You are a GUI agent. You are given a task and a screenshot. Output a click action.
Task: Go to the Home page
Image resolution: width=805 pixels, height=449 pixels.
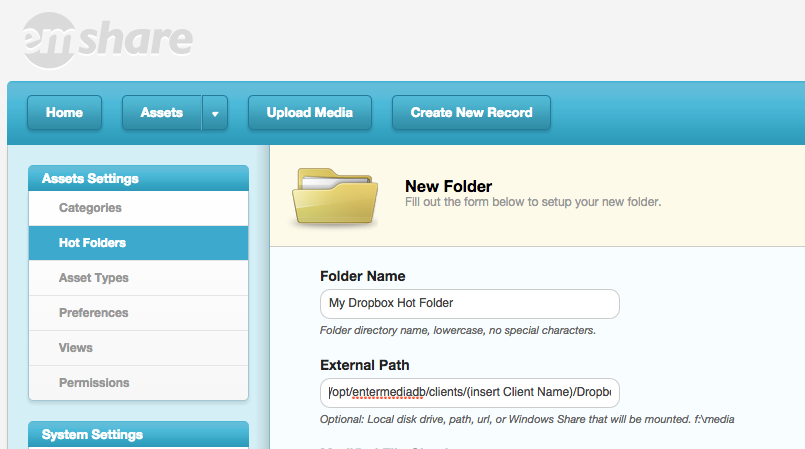pos(64,113)
